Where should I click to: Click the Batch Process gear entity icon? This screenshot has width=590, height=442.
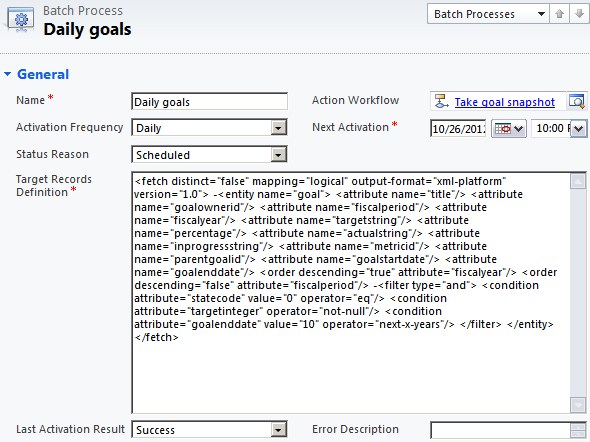tap(20, 20)
